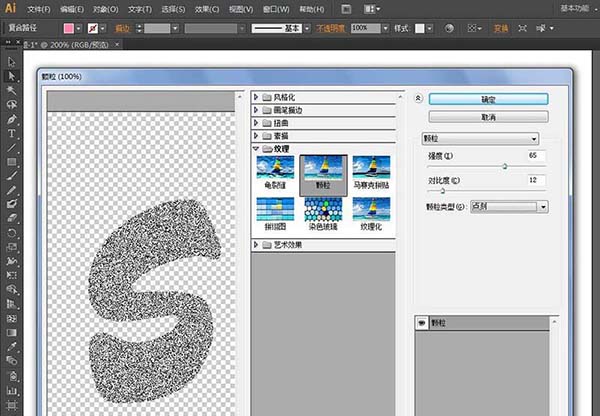Click the pink fill color swatch

69,28
